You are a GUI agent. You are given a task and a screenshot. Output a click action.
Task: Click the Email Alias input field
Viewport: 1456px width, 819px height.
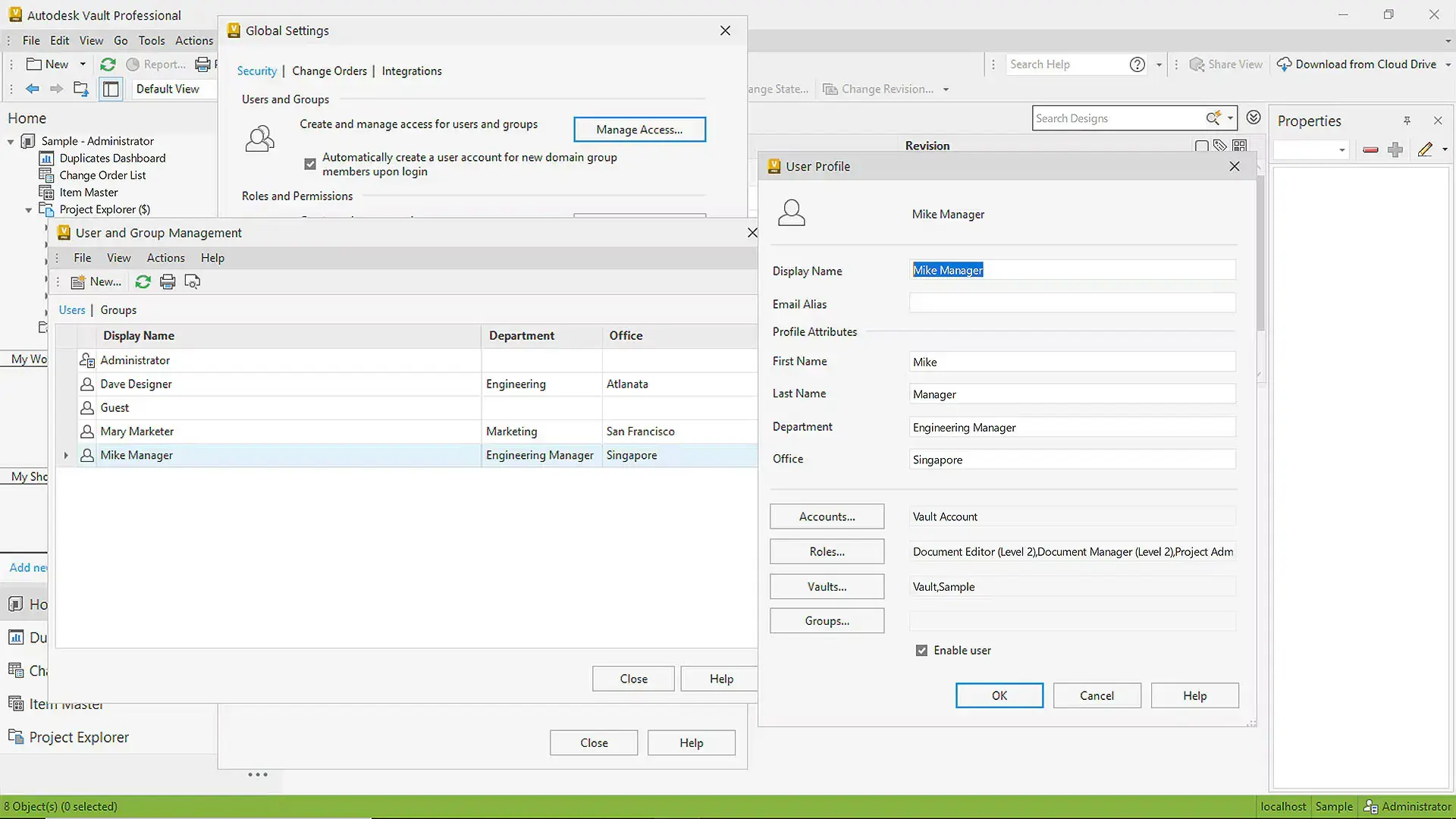[1072, 303]
